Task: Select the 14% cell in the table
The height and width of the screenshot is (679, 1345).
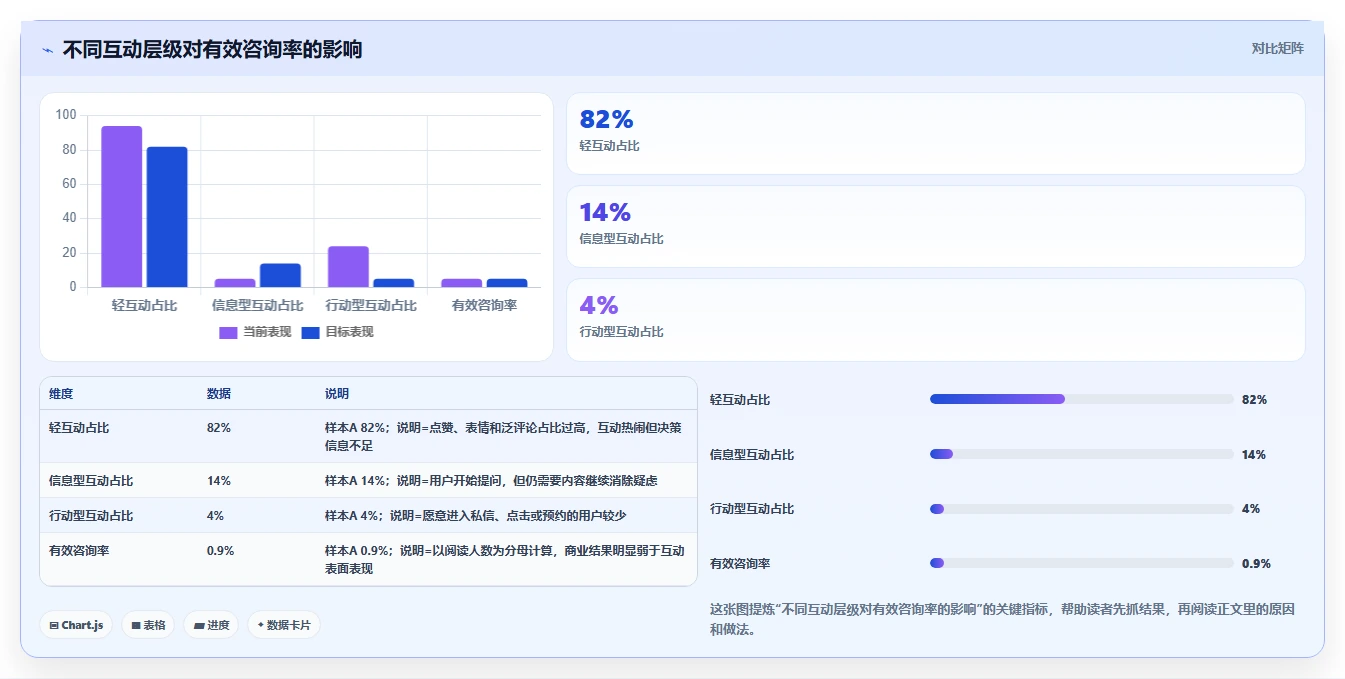Action: (x=219, y=481)
